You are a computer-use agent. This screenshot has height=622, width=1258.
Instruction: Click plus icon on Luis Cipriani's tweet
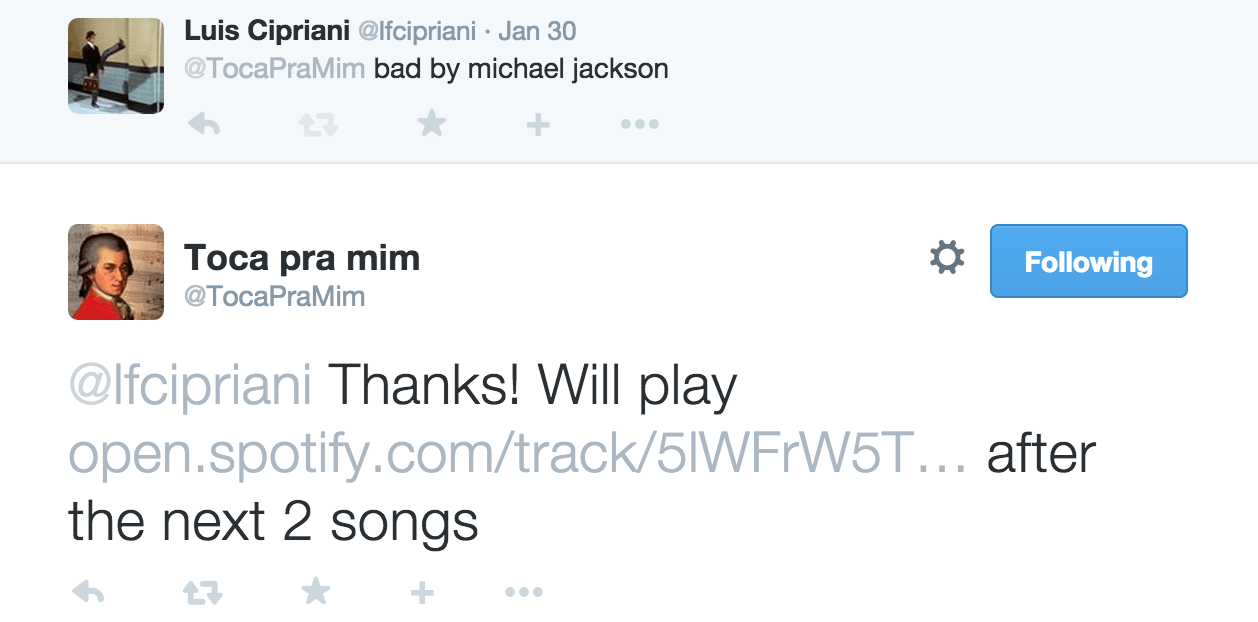tap(538, 125)
